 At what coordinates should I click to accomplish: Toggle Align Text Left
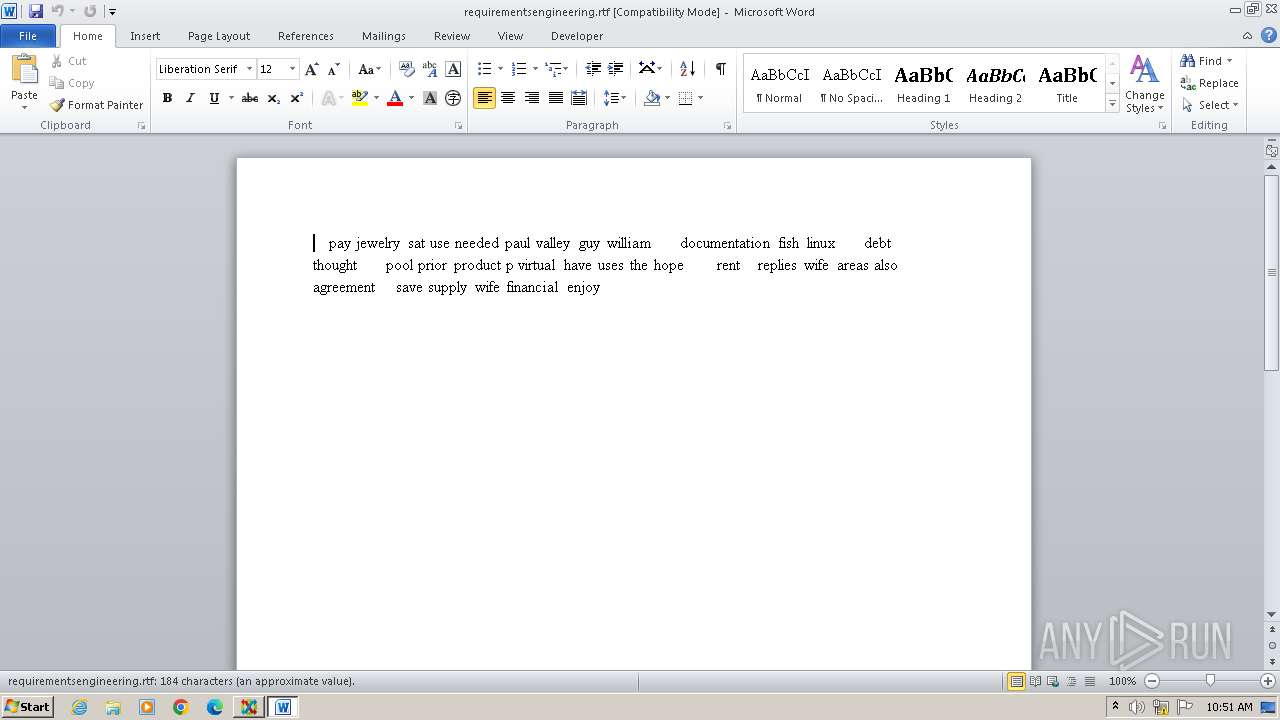tap(484, 98)
